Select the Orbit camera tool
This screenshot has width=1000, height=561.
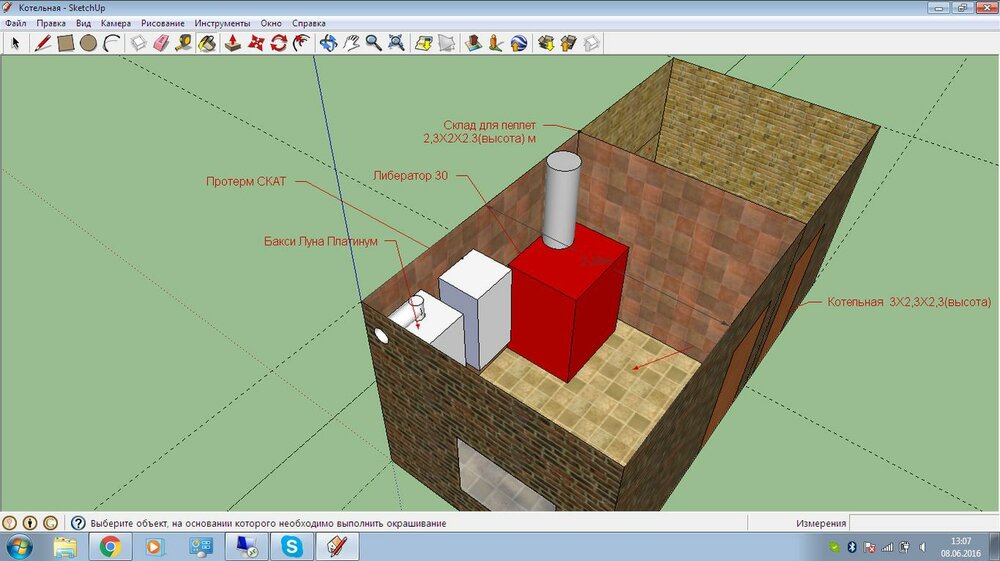[328, 43]
